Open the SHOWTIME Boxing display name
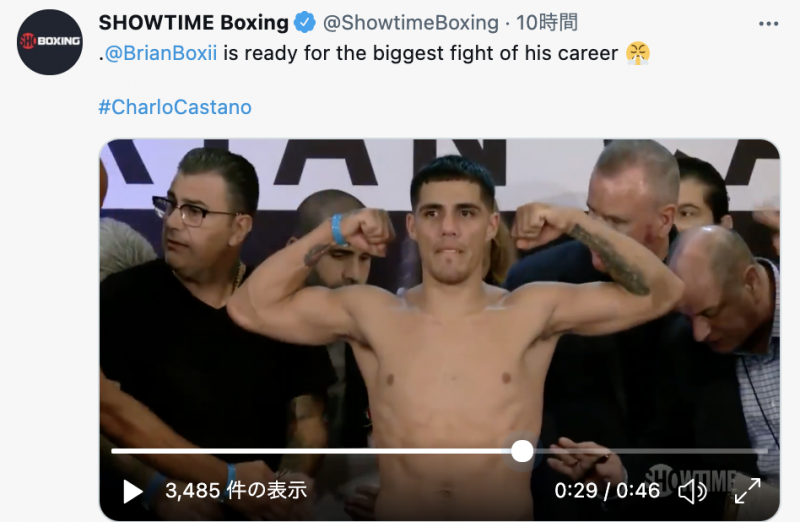This screenshot has width=800, height=522. click(x=193, y=22)
